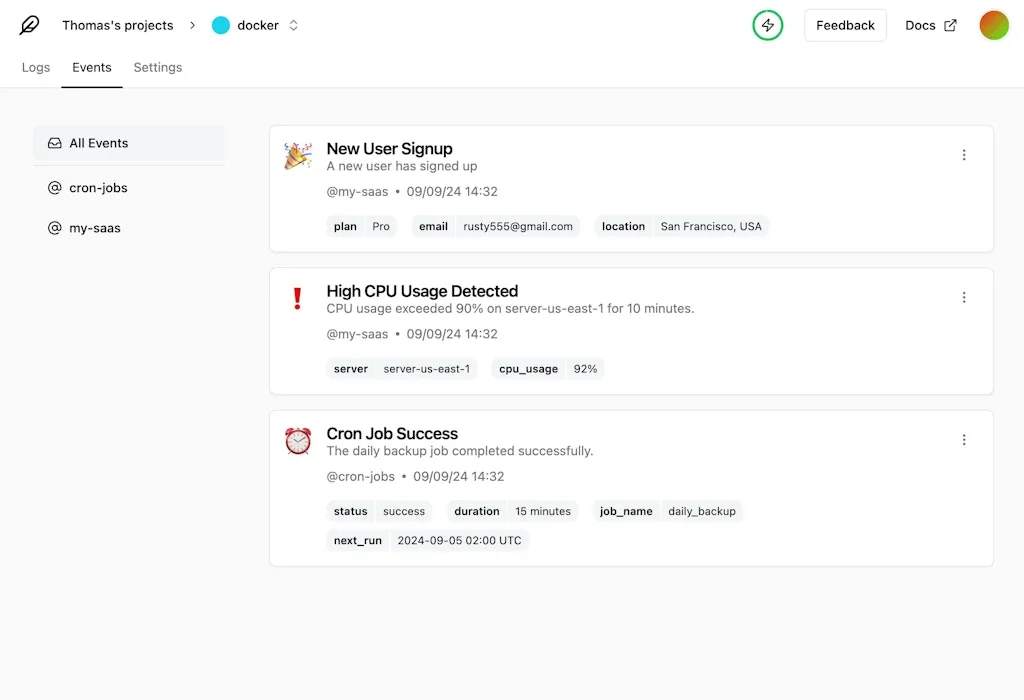This screenshot has height=700, width=1024.
Task: Click the alarm clock emoji on Cron Job Success
Action: [x=297, y=440]
